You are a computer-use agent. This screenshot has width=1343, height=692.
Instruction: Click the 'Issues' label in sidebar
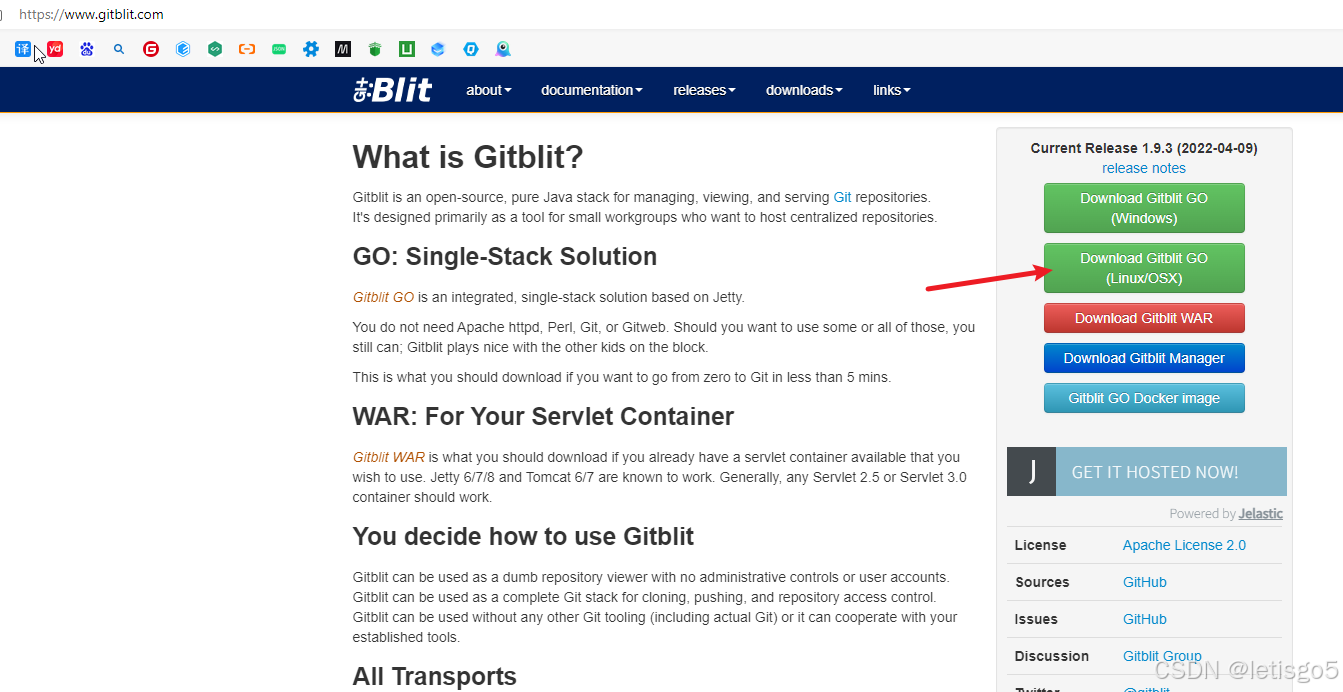coord(1036,619)
